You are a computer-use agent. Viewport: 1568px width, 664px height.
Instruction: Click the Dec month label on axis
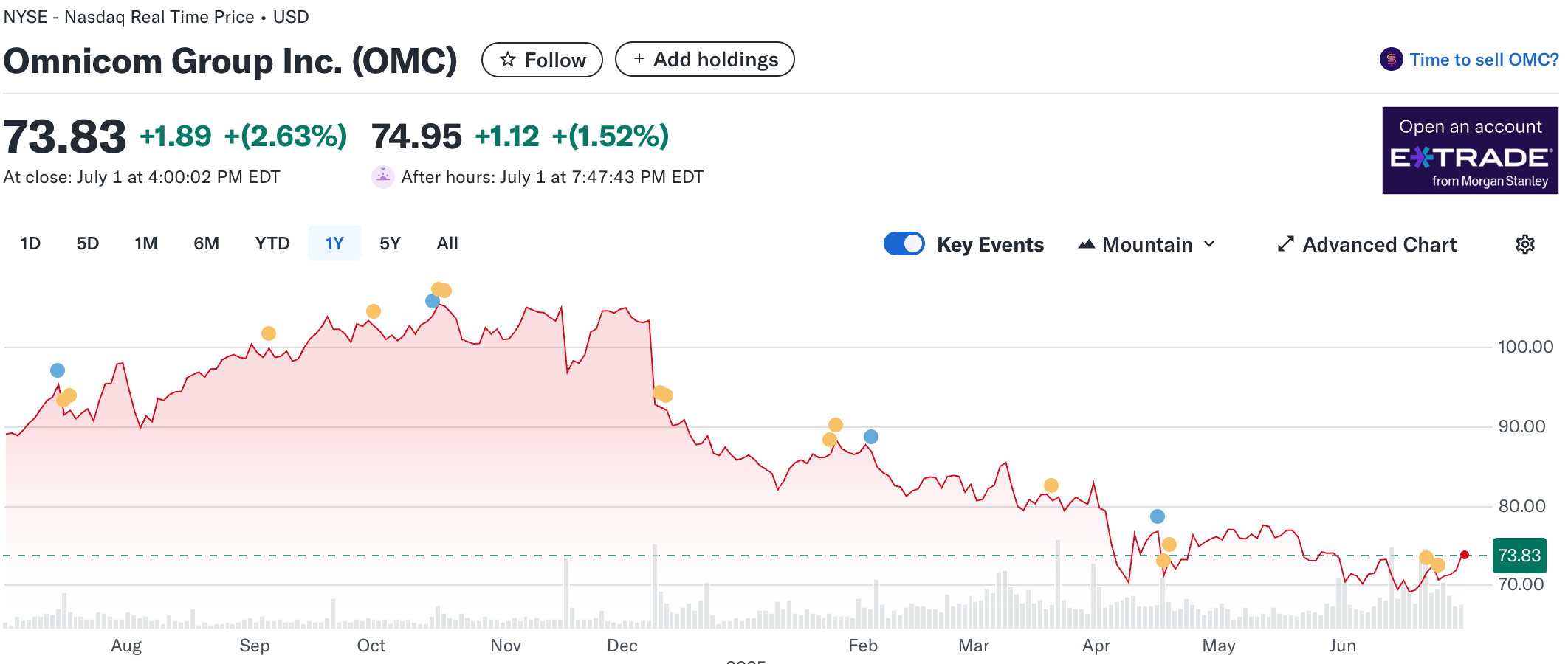pos(622,646)
